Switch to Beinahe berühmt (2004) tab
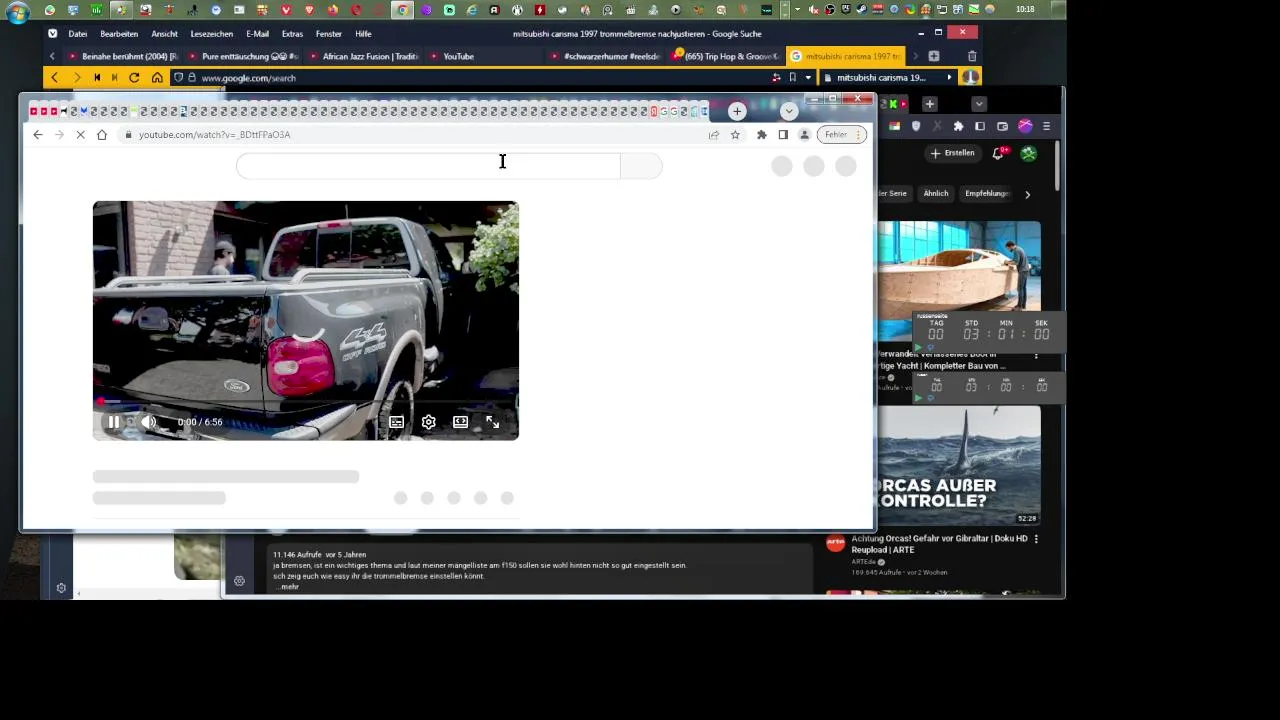Image resolution: width=1280 pixels, height=720 pixels. pos(122,56)
